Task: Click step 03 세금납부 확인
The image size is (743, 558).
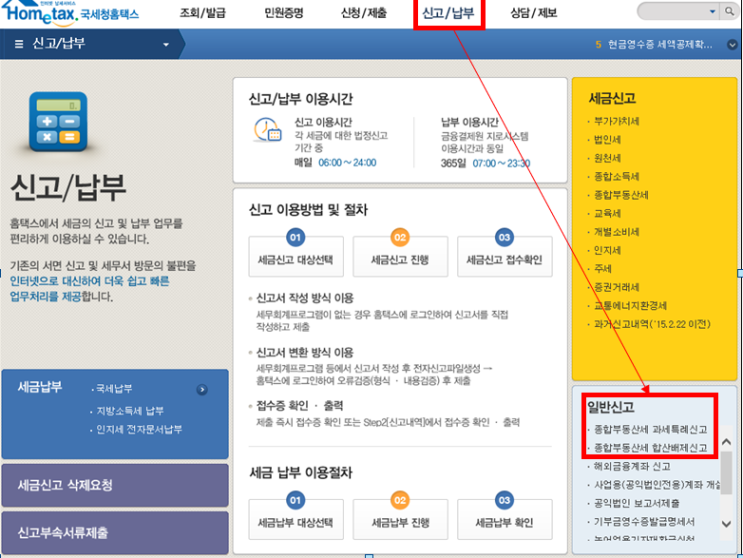Action: click(504, 519)
